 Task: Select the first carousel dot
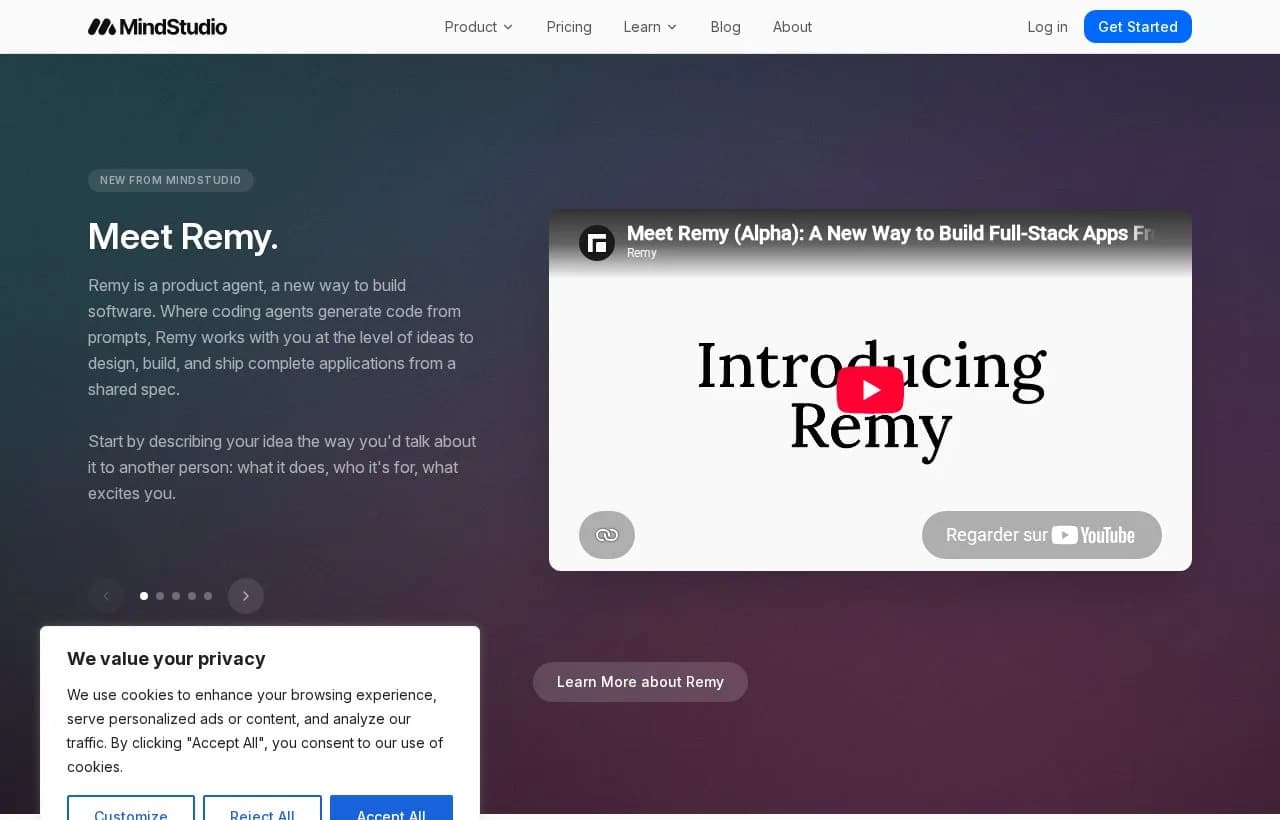click(x=144, y=596)
